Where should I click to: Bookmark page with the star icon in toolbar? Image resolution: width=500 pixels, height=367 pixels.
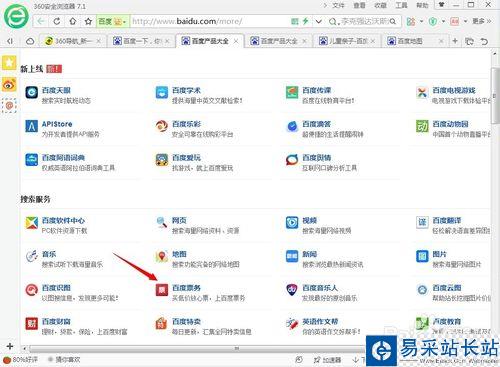click(x=88, y=22)
